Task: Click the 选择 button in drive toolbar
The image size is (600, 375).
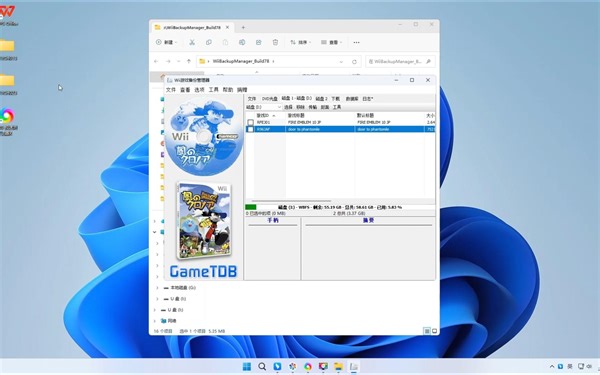Action: tap(289, 107)
